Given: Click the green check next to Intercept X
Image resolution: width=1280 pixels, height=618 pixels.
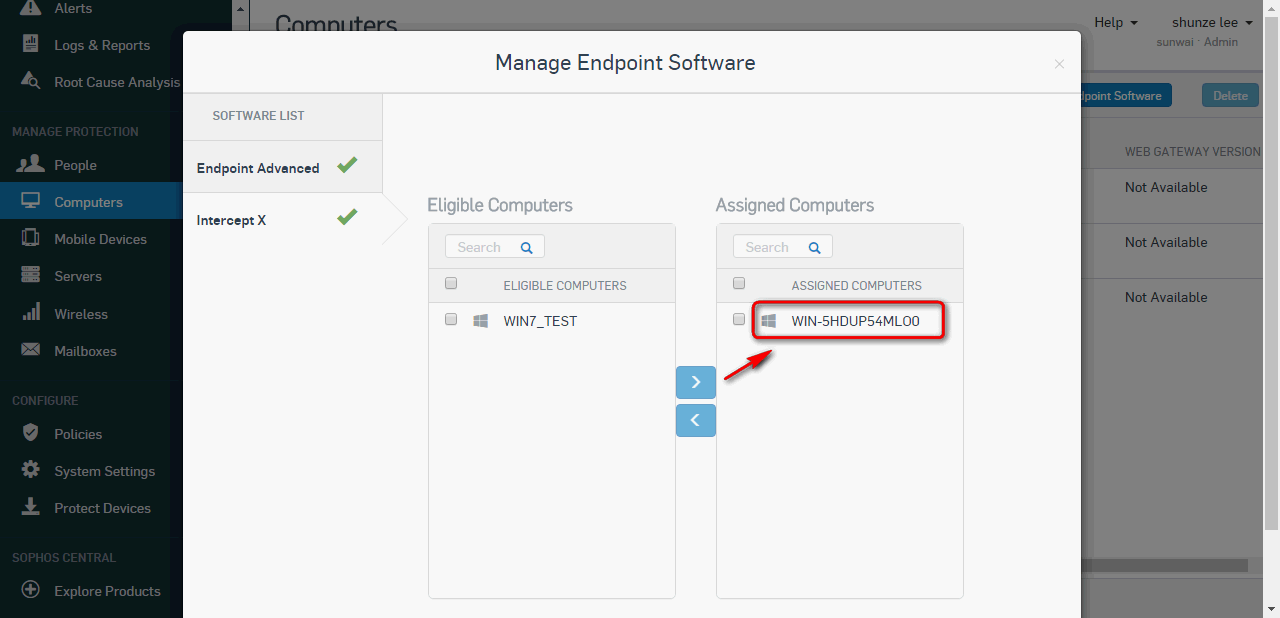Looking at the screenshot, I should pos(347,216).
